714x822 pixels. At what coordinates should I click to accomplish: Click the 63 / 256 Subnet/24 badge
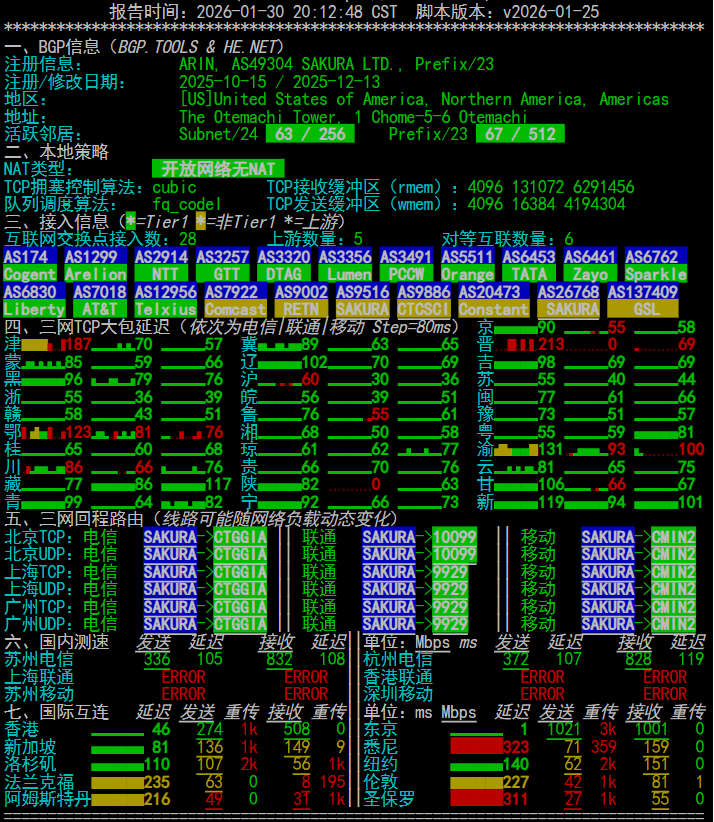pos(310,134)
